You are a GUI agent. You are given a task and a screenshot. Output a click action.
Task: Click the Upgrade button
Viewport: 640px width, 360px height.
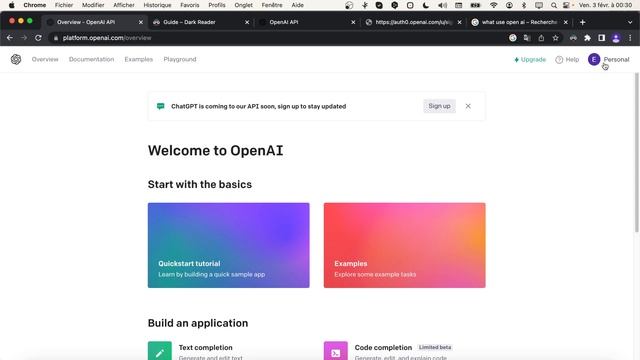click(x=530, y=60)
